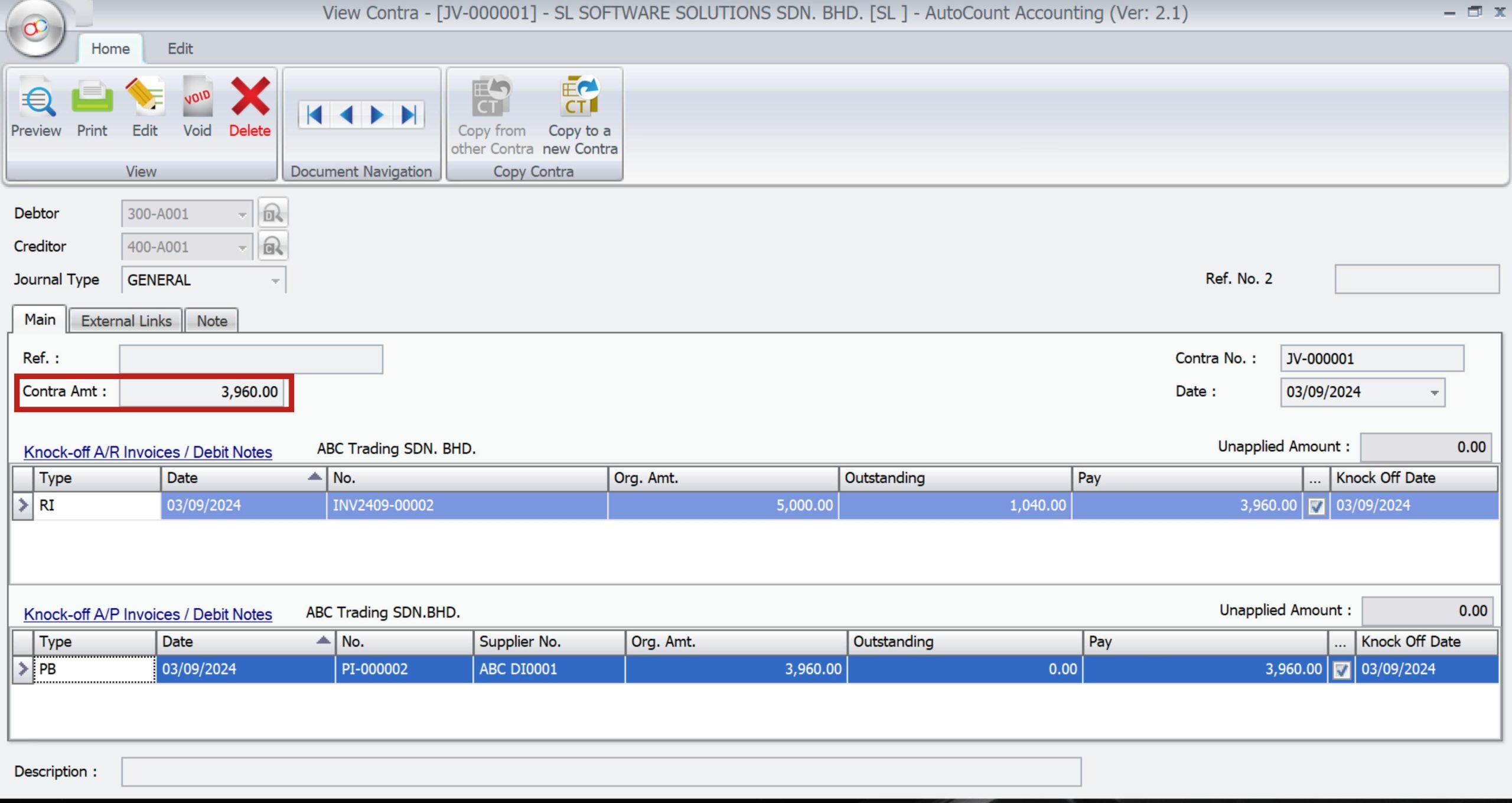The width and height of the screenshot is (1512, 803).
Task: Go to first document navigation arrow
Action: tap(314, 115)
